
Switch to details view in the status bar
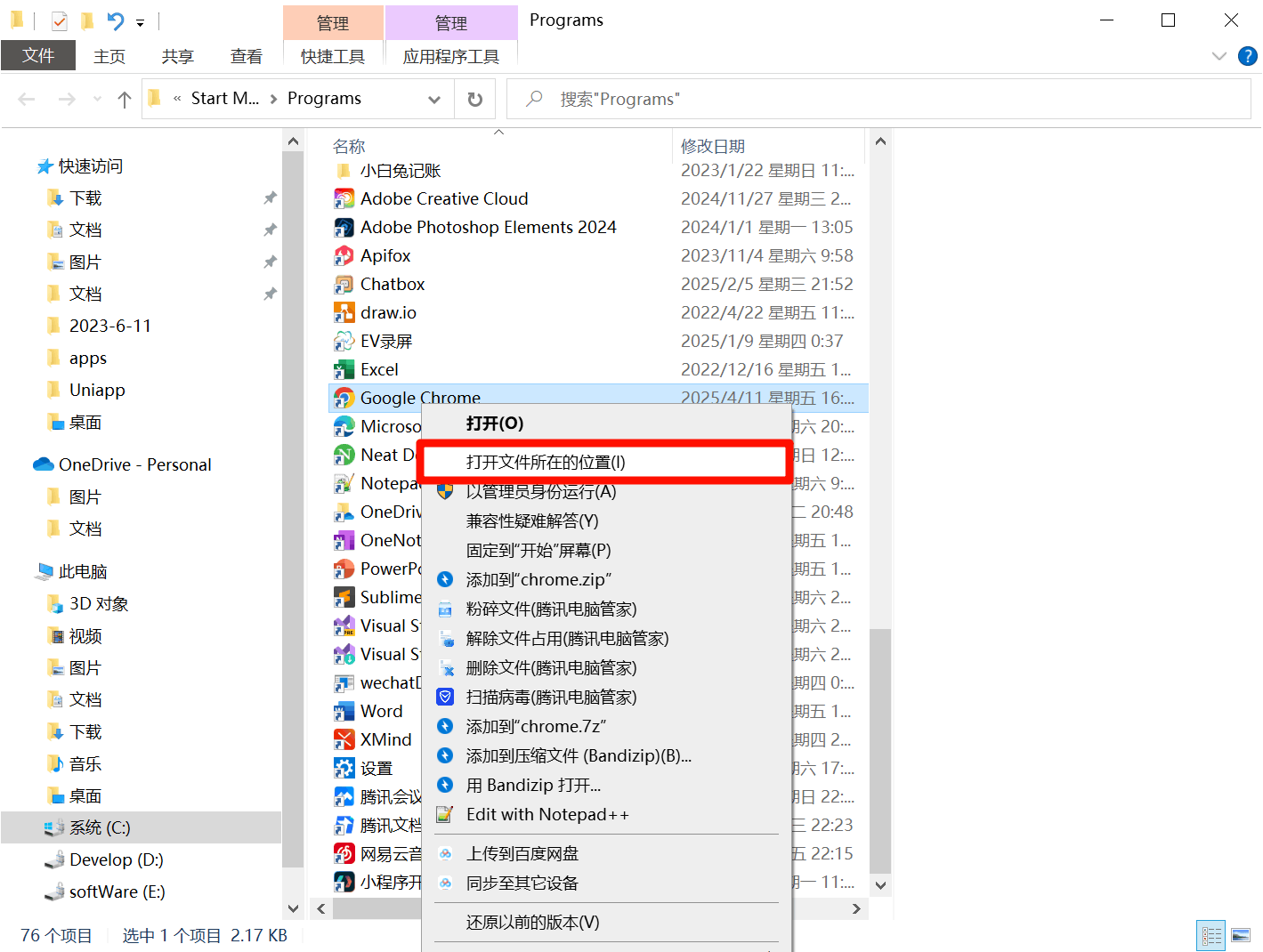pyautogui.click(x=1211, y=935)
